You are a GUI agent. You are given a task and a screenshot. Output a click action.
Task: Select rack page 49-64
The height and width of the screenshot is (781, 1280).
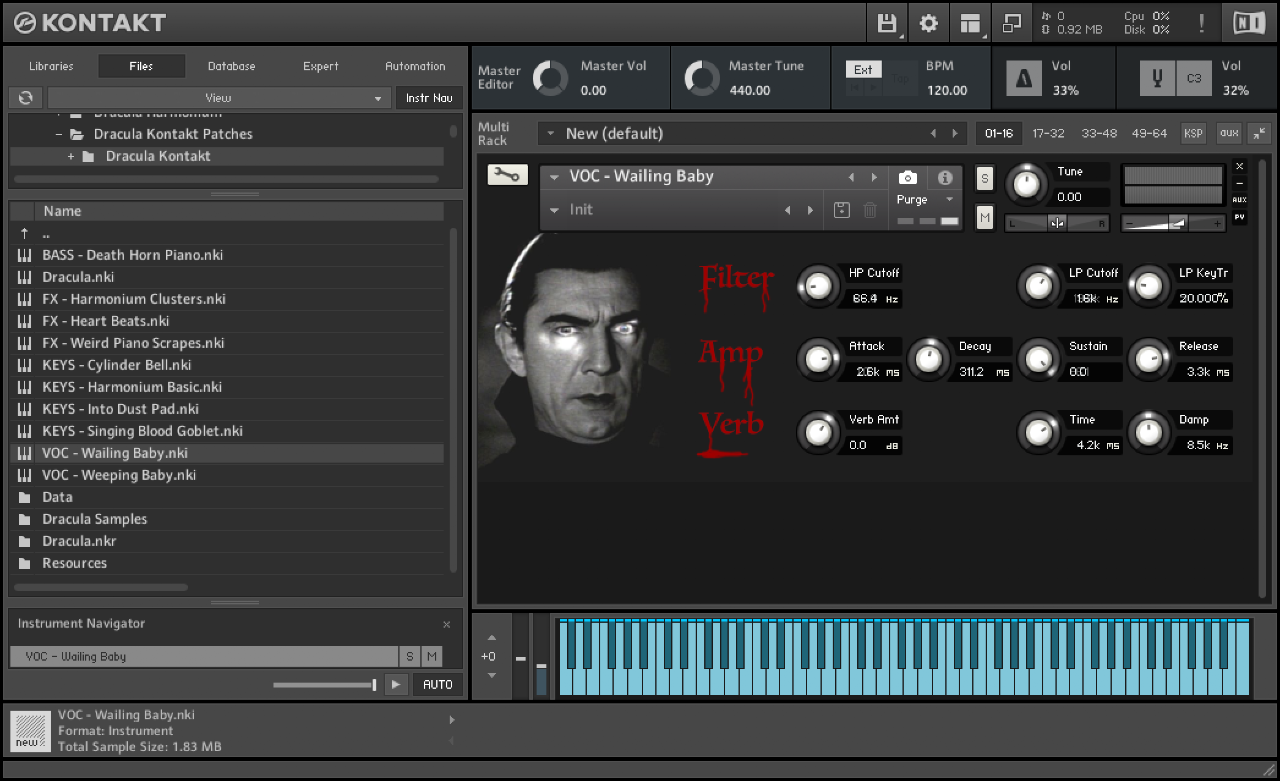click(1149, 133)
